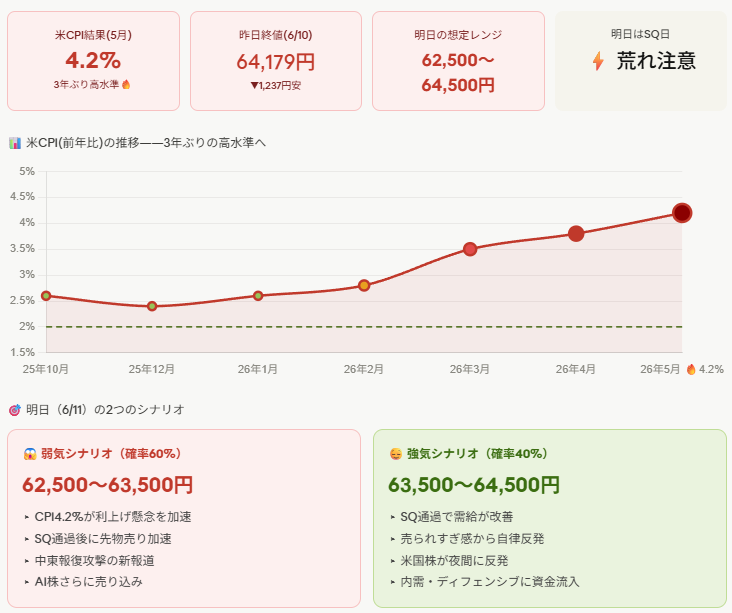Click CPI4.2%が利上げ懸念を加速 bullet
The width and height of the screenshot is (732, 613).
point(113,517)
